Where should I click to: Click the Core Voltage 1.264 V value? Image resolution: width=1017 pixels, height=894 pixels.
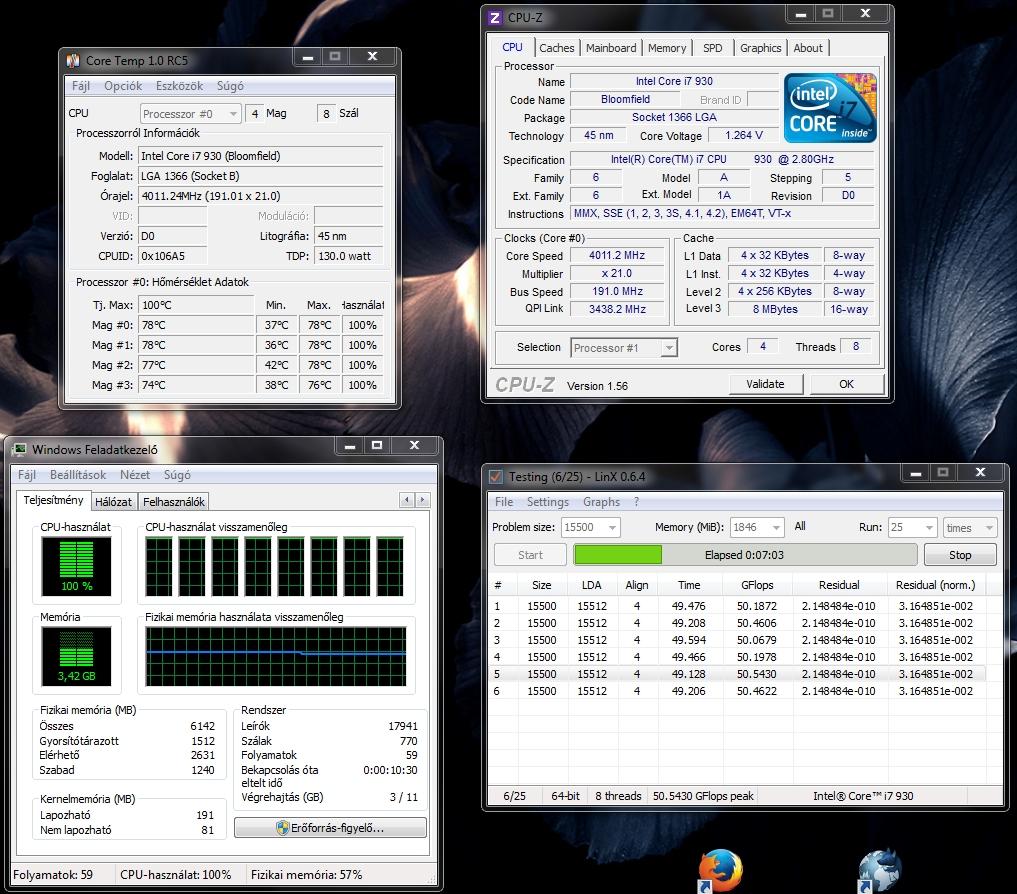[743, 136]
